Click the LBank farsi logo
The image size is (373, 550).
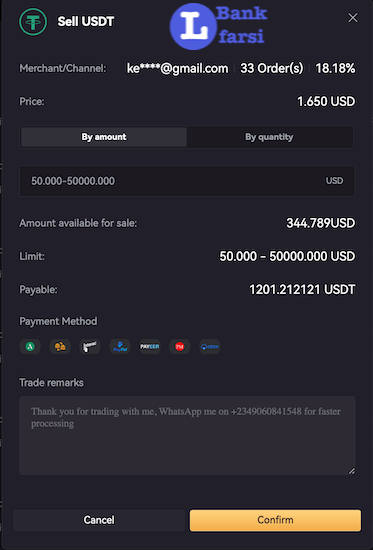pos(218,26)
